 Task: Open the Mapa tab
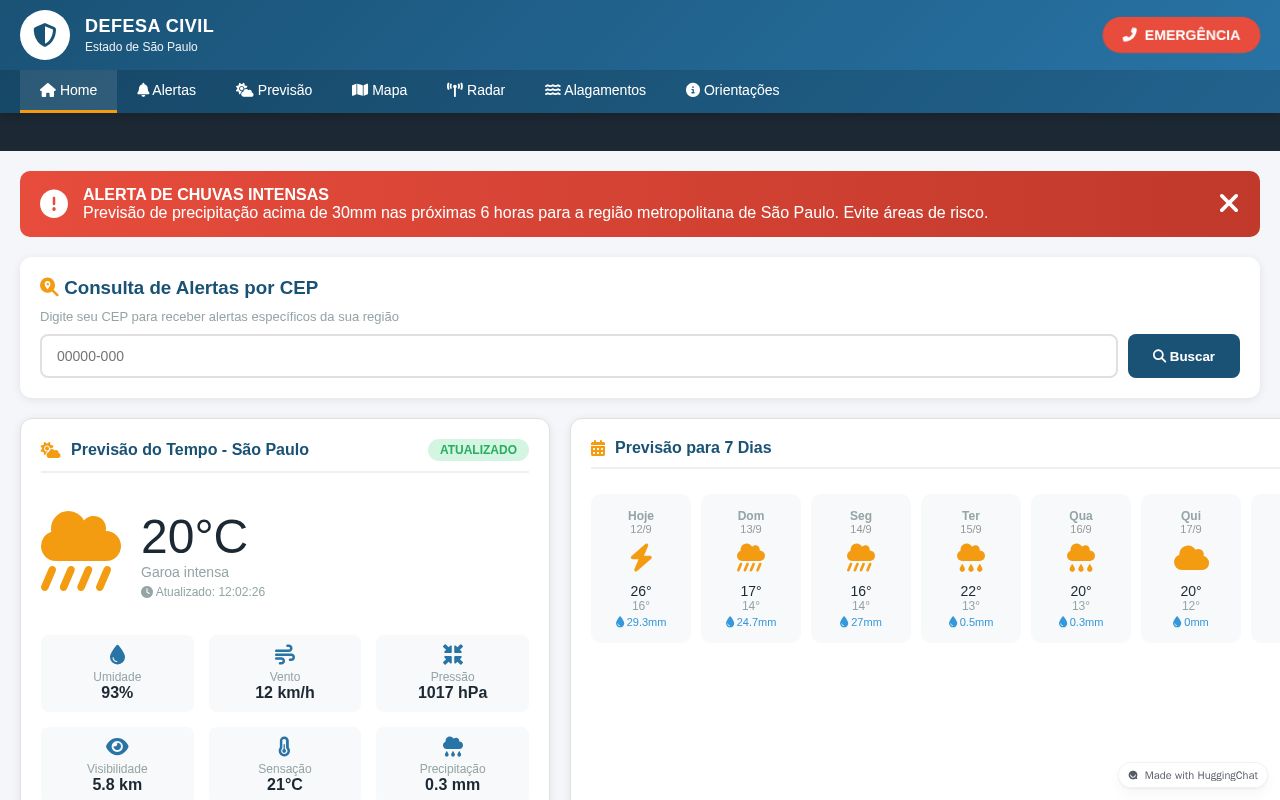pyautogui.click(x=379, y=90)
